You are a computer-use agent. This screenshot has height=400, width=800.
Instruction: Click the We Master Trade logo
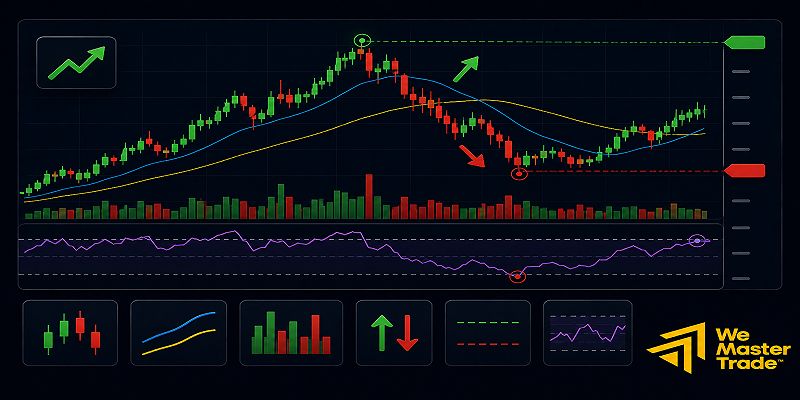click(x=719, y=347)
